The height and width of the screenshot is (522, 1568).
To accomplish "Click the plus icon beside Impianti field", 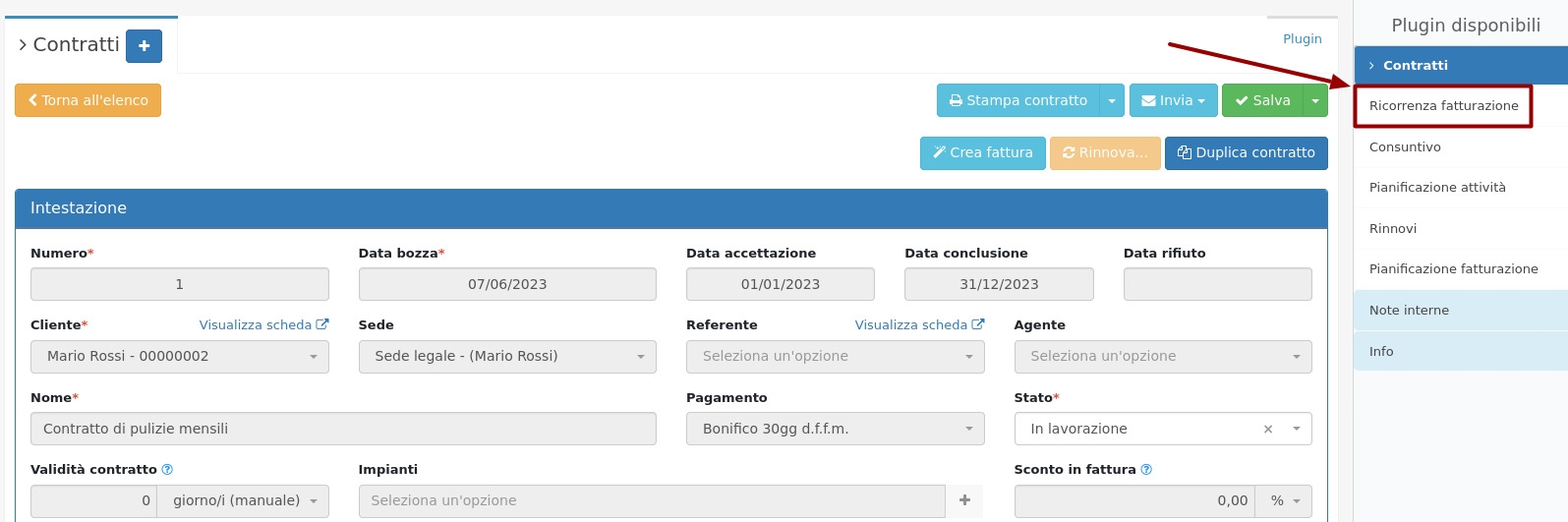I will point(964,500).
